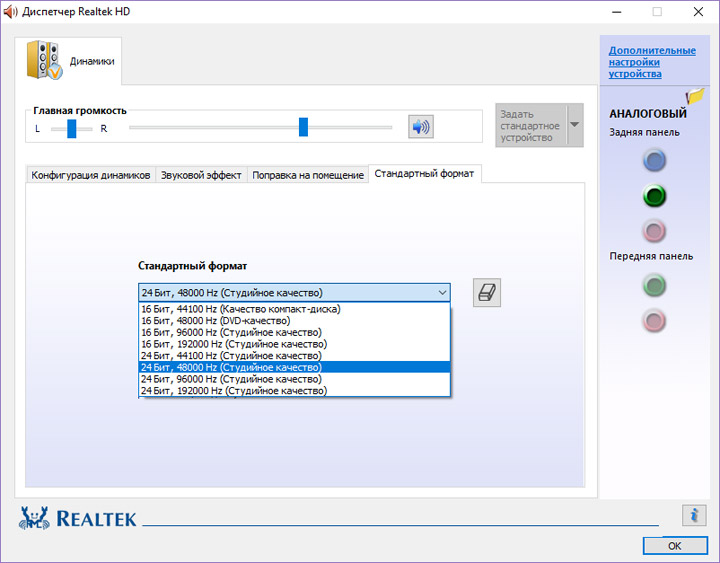Click the АНАЛОГОВЫЙ heading
This screenshot has height=563, width=720.
point(648,113)
